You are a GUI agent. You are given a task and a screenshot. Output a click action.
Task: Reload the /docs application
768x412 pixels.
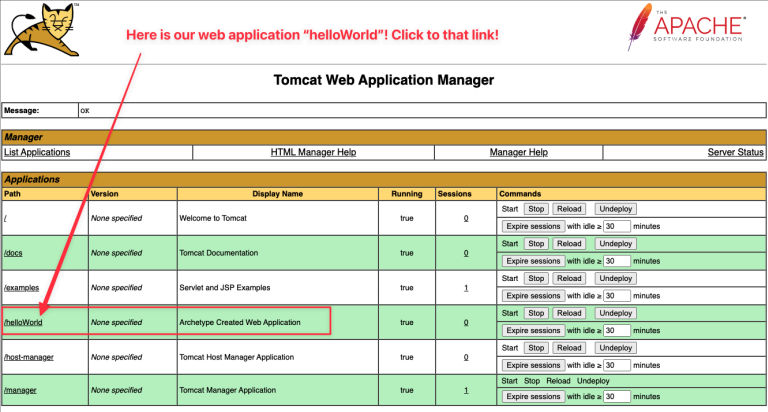pos(569,243)
